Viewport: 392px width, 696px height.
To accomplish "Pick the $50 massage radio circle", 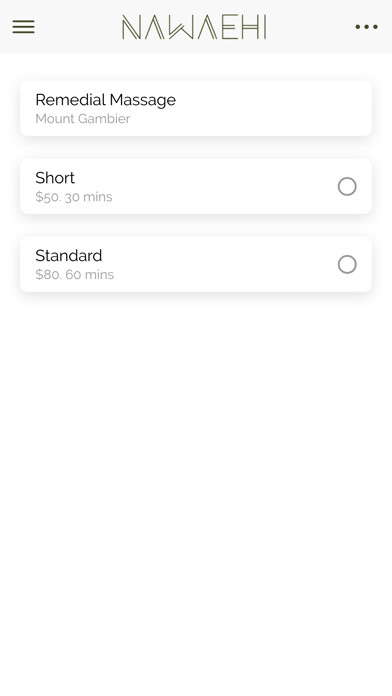I will 347,186.
